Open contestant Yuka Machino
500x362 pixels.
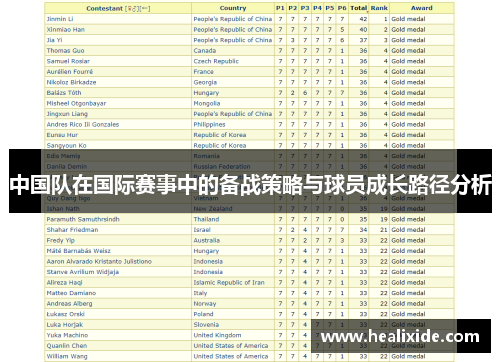(67, 335)
